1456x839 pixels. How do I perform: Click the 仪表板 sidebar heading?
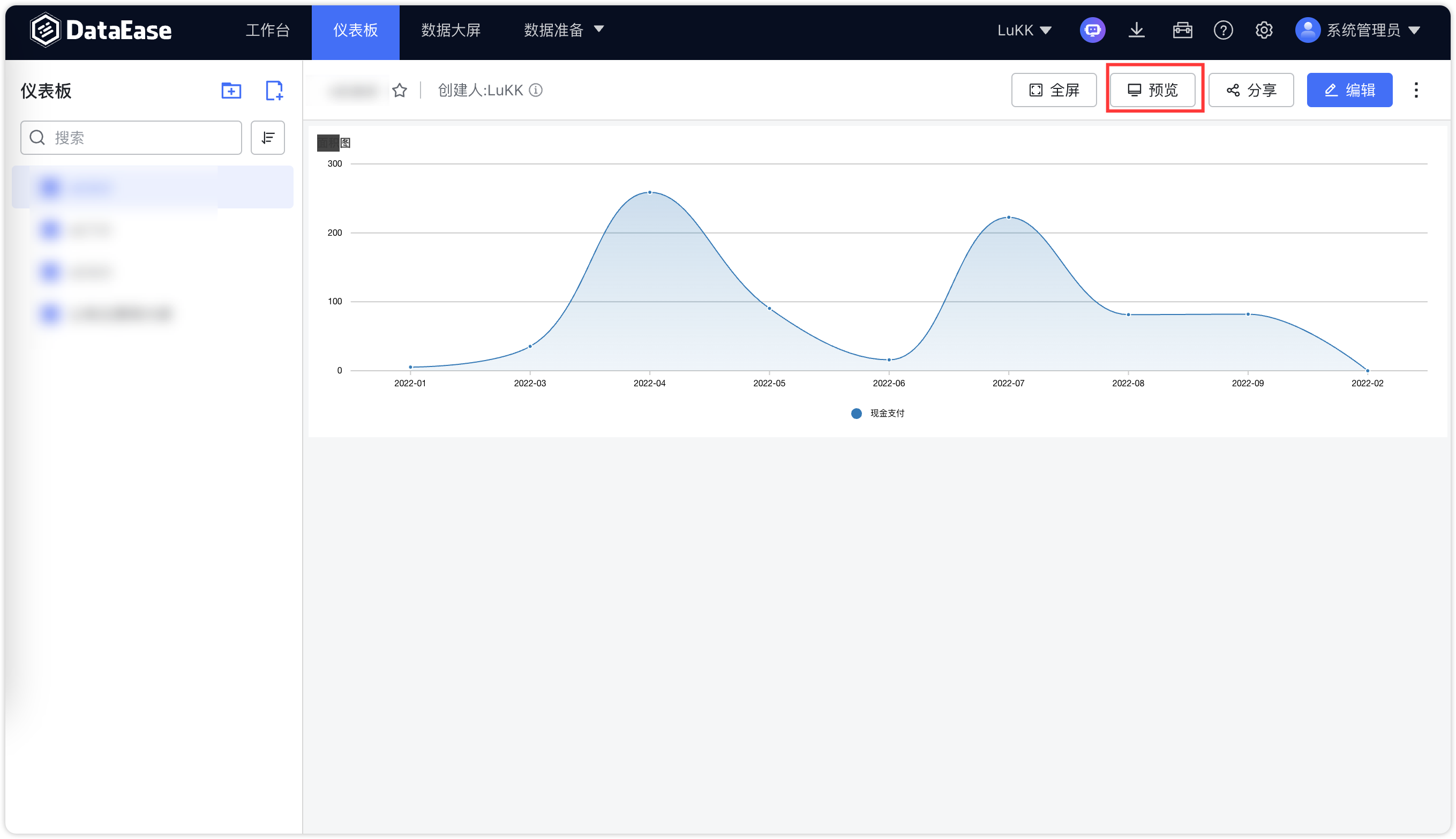(x=46, y=91)
